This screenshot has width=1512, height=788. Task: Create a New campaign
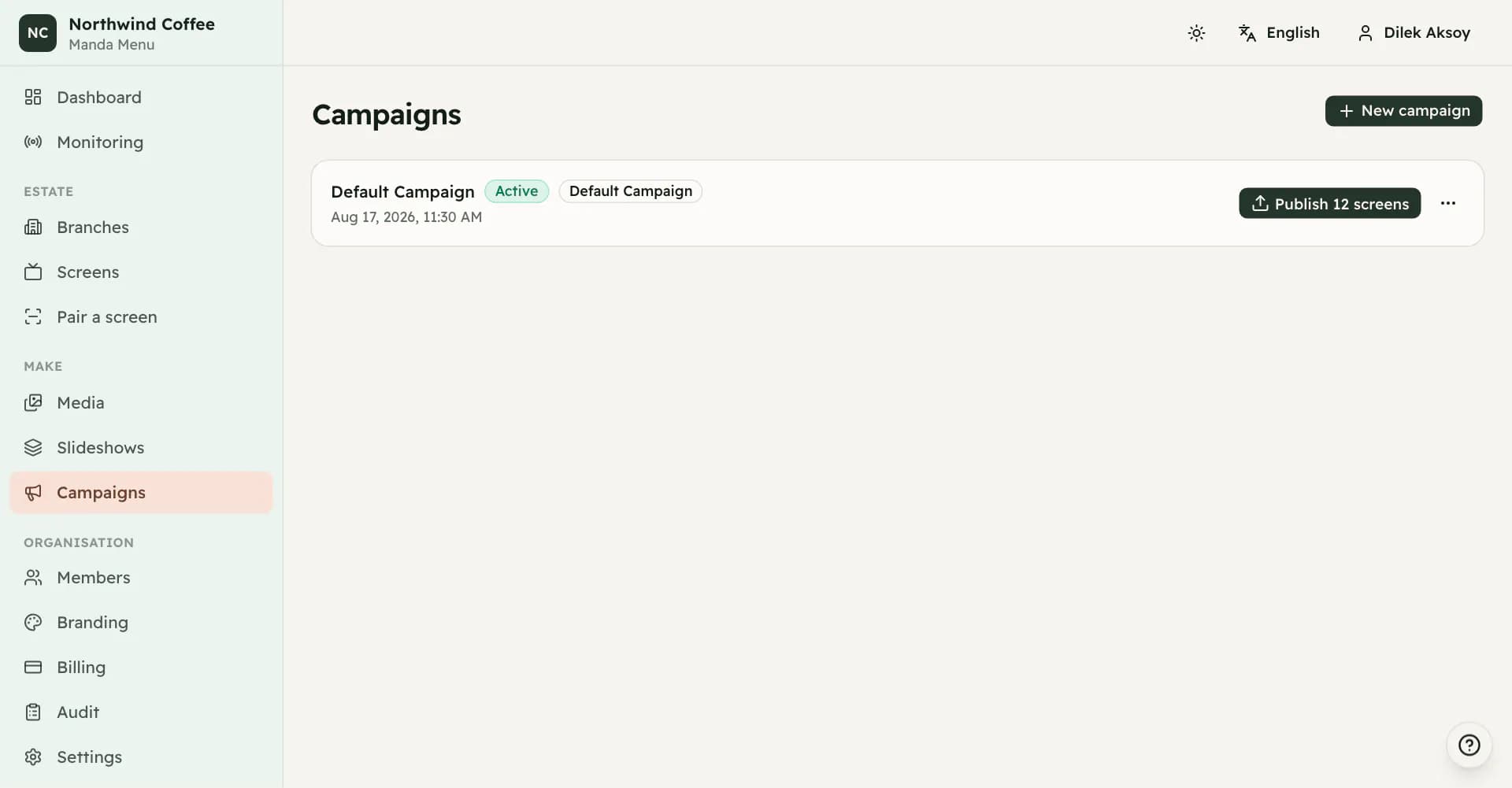tap(1403, 111)
